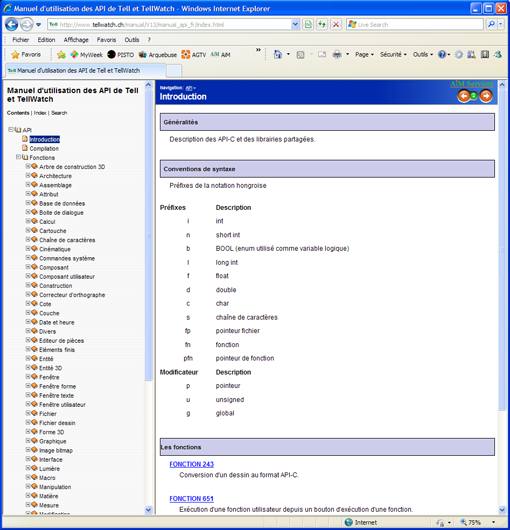Click the Print icon
510x530 pixels.
(337, 54)
